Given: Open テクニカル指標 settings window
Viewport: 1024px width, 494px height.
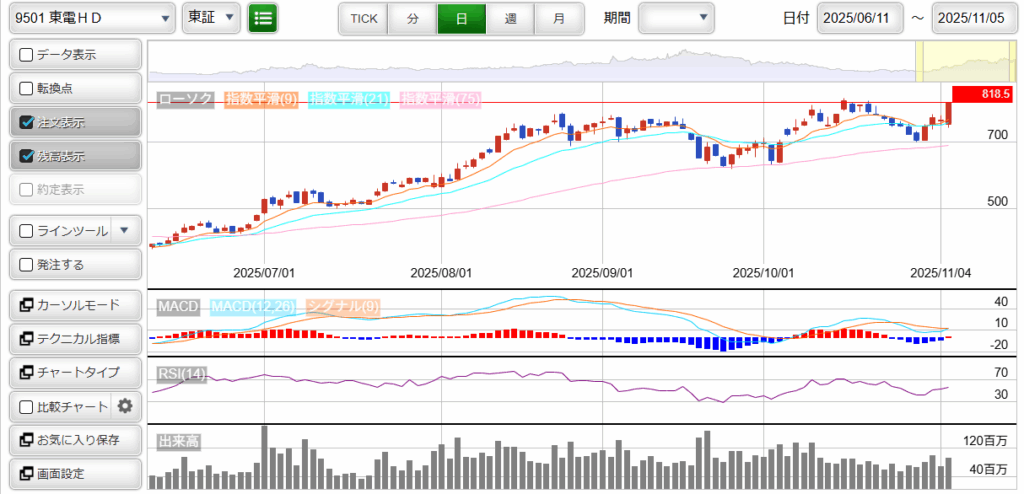Looking at the screenshot, I should coord(75,339).
